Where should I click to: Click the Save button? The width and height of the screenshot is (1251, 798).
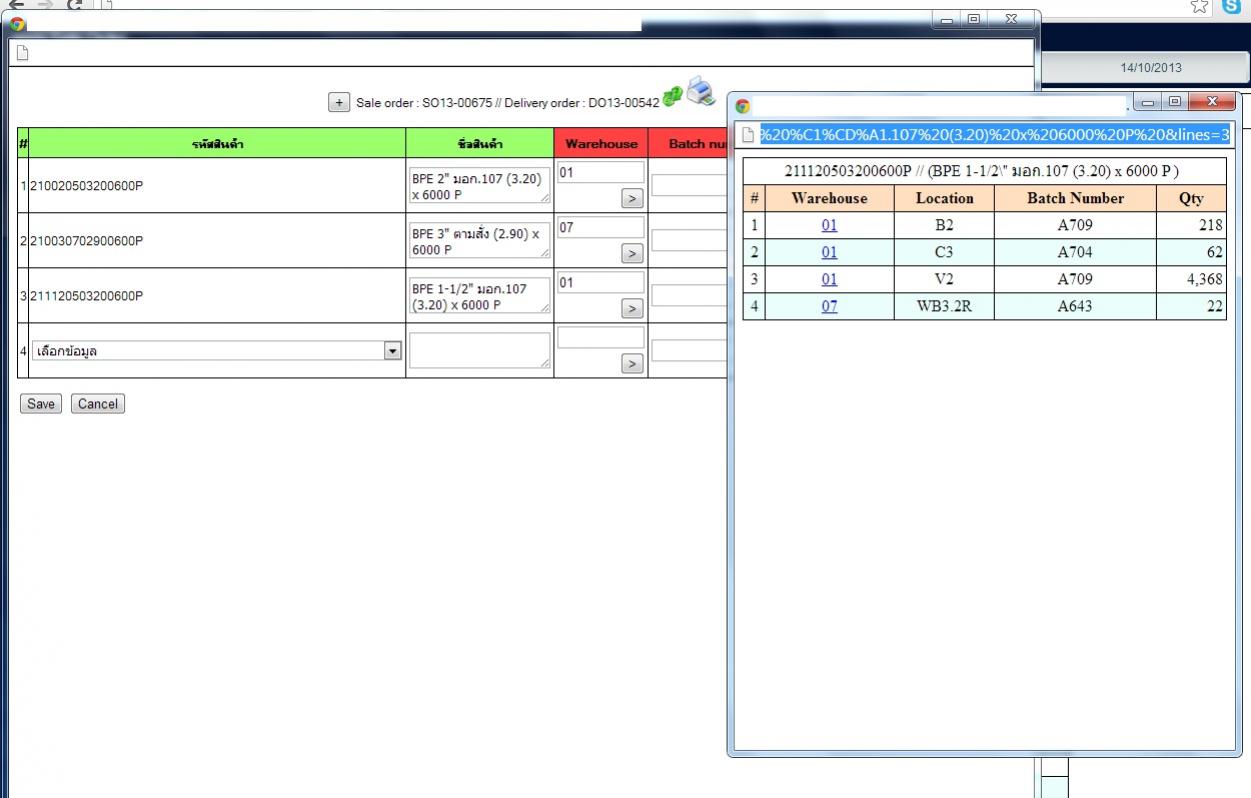coord(41,404)
